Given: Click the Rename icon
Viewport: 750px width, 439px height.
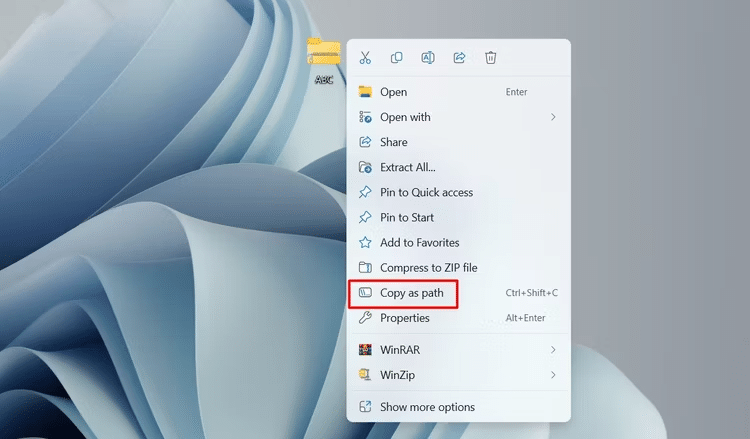Looking at the screenshot, I should pyautogui.click(x=428, y=58).
